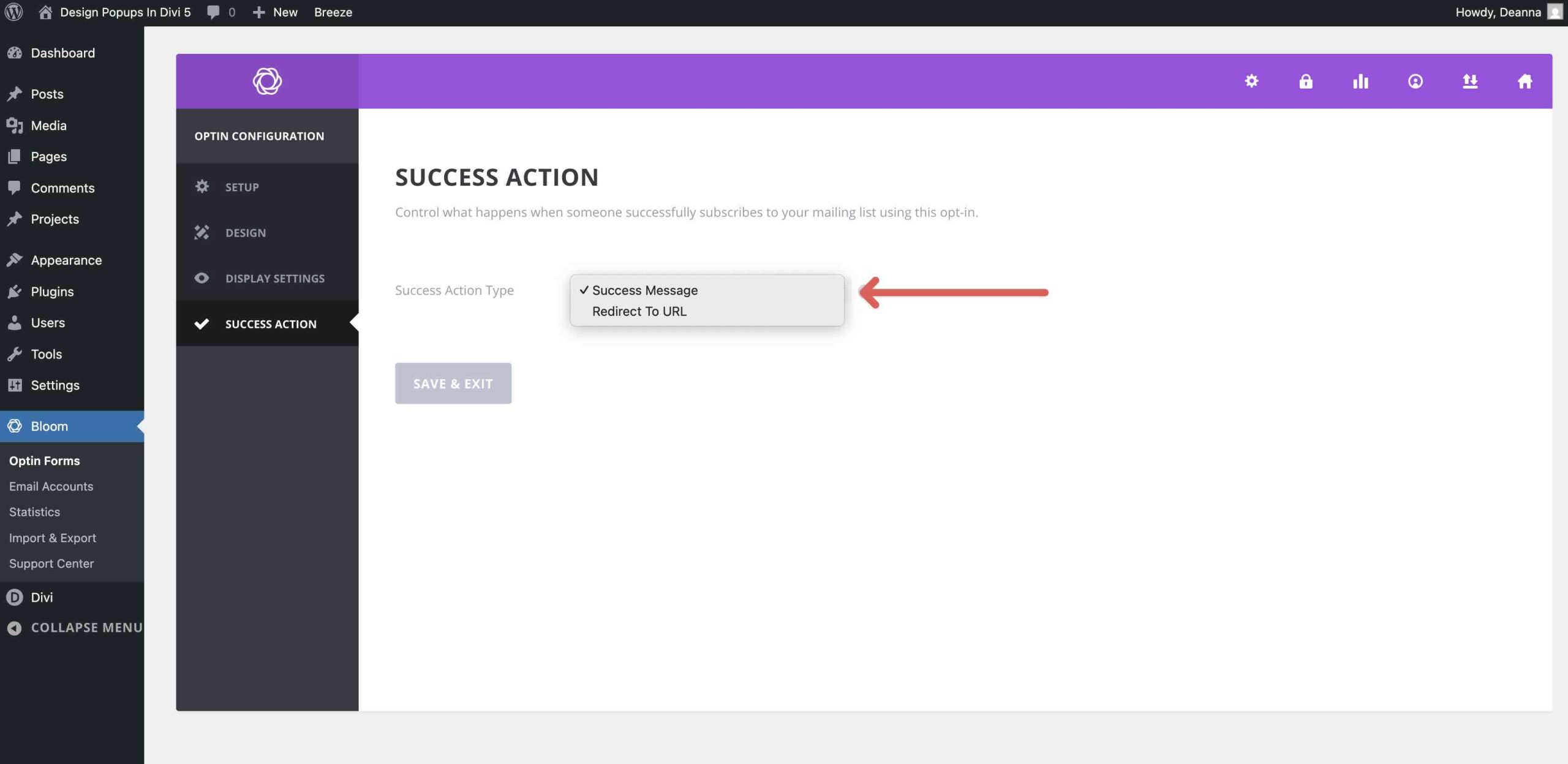Click the account profile icon in purple toolbar
The image size is (1568, 764).
point(1415,81)
